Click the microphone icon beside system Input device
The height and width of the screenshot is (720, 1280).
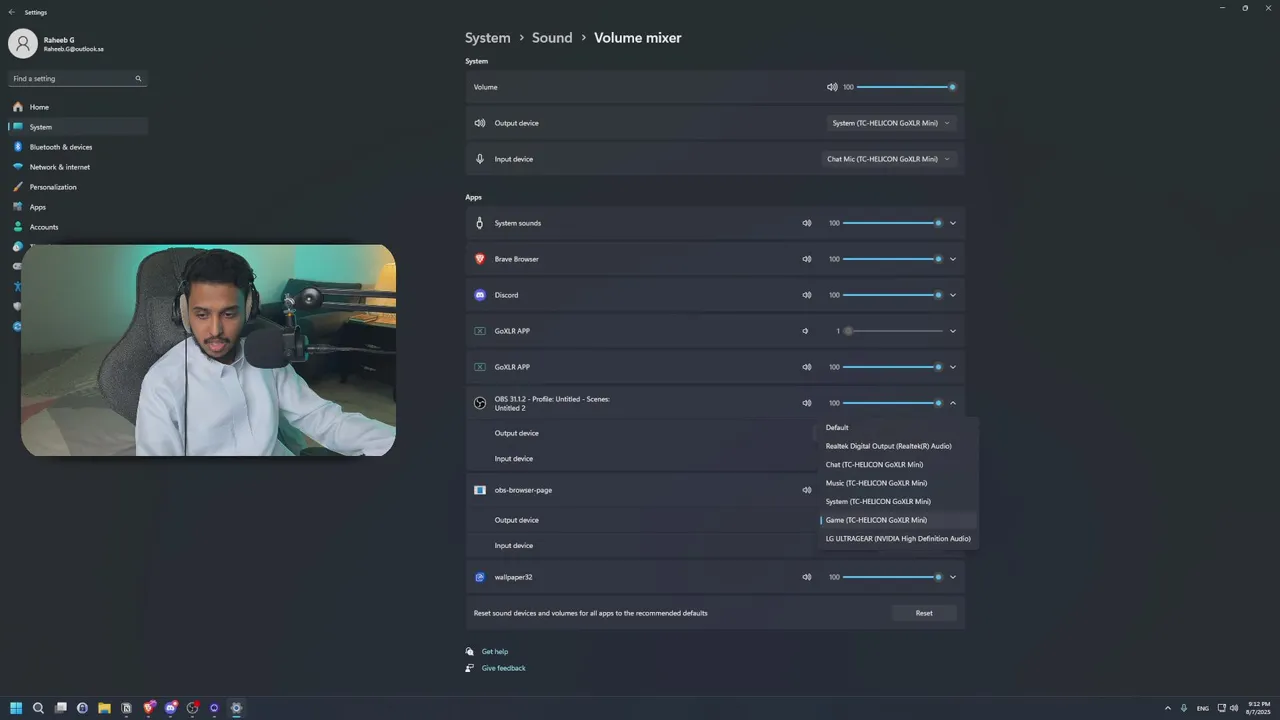coord(480,159)
